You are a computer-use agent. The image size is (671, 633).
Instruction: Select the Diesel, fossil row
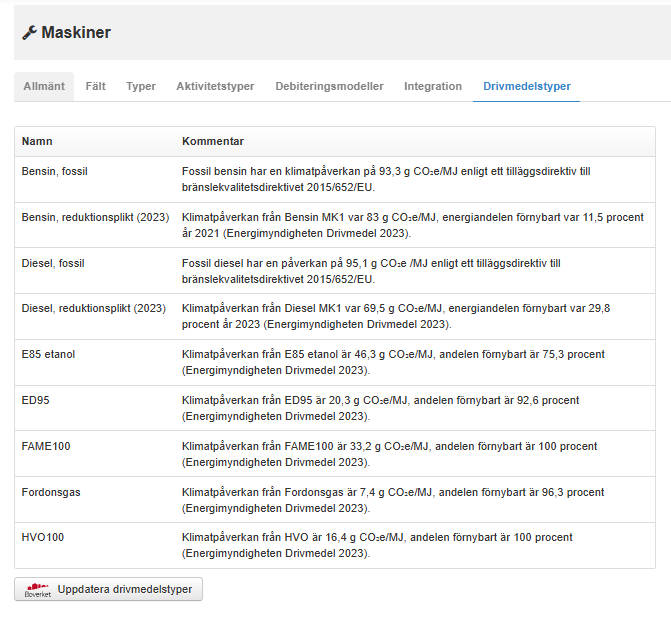click(x=53, y=263)
